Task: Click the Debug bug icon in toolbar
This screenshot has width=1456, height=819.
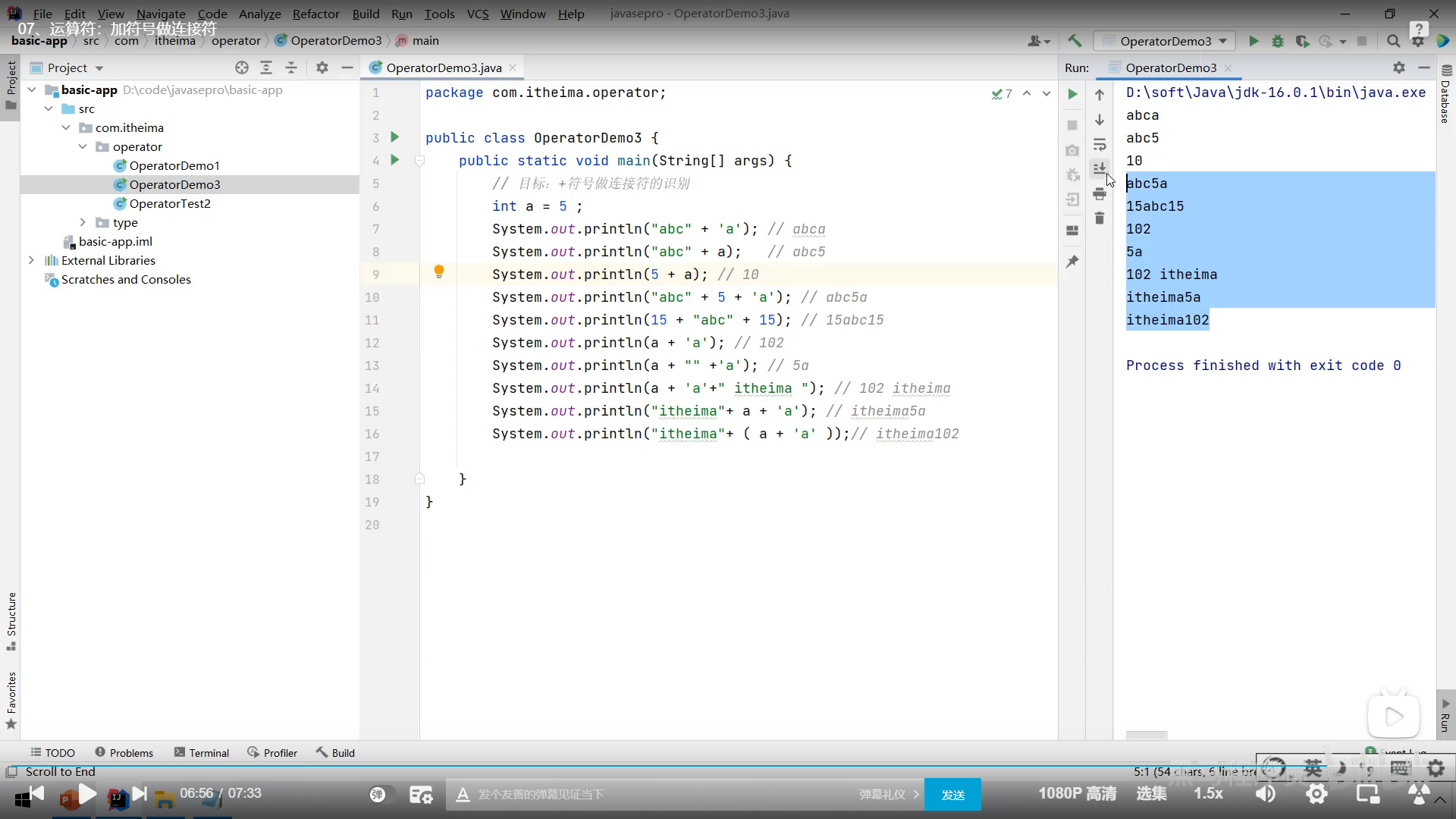Action: [x=1278, y=41]
